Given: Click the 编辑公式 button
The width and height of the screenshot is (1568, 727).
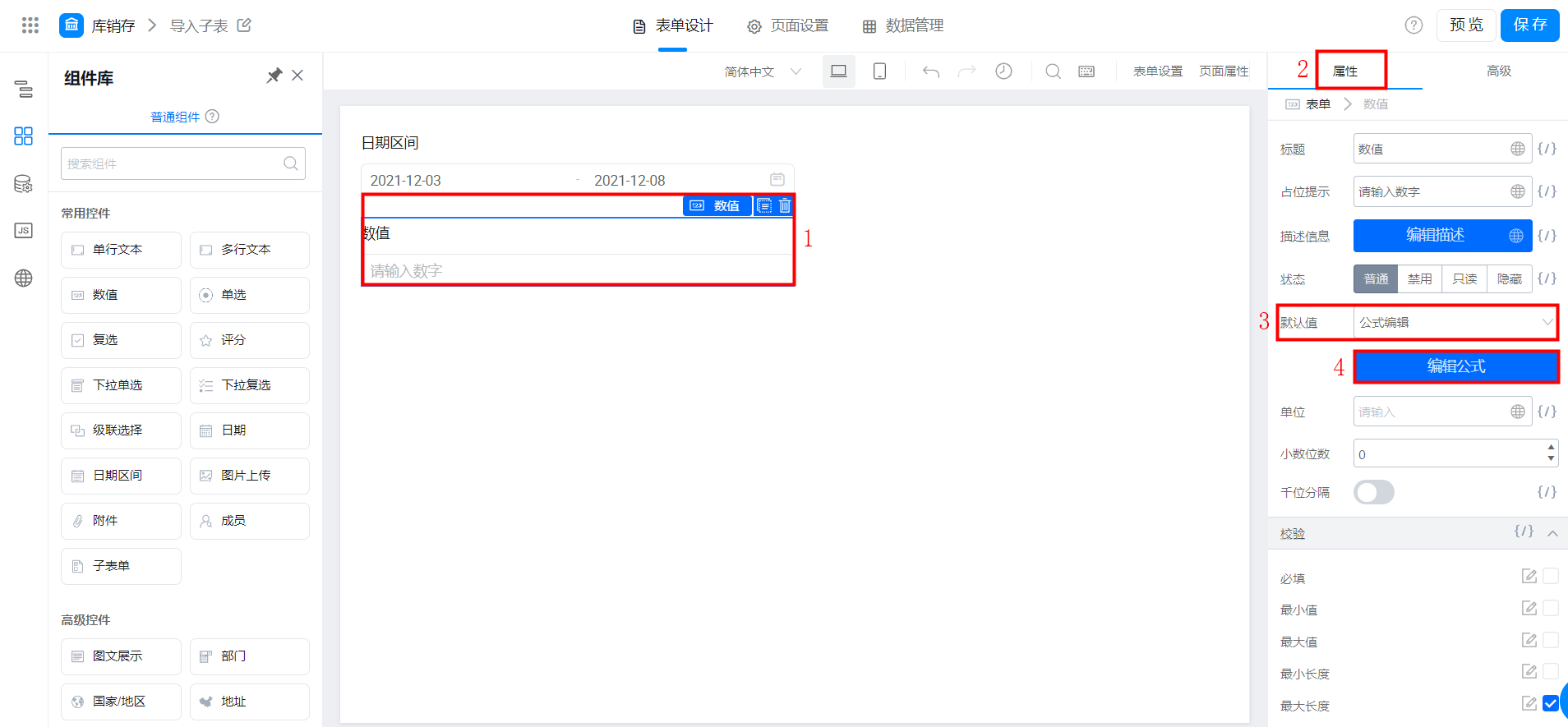Looking at the screenshot, I should [1455, 366].
